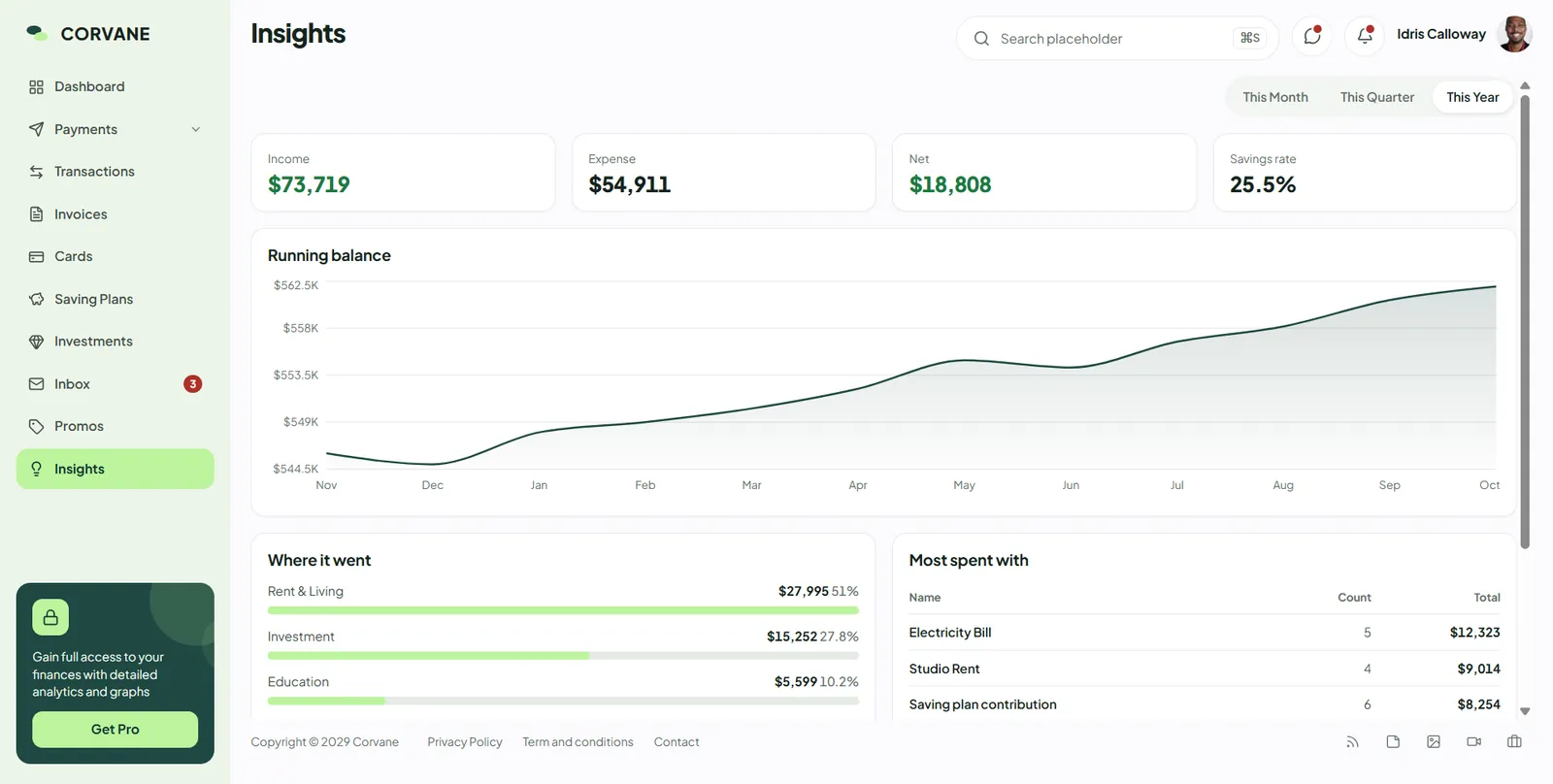Click the Investment progress bar
Screen dimensions: 1553x784
[x=563, y=656]
